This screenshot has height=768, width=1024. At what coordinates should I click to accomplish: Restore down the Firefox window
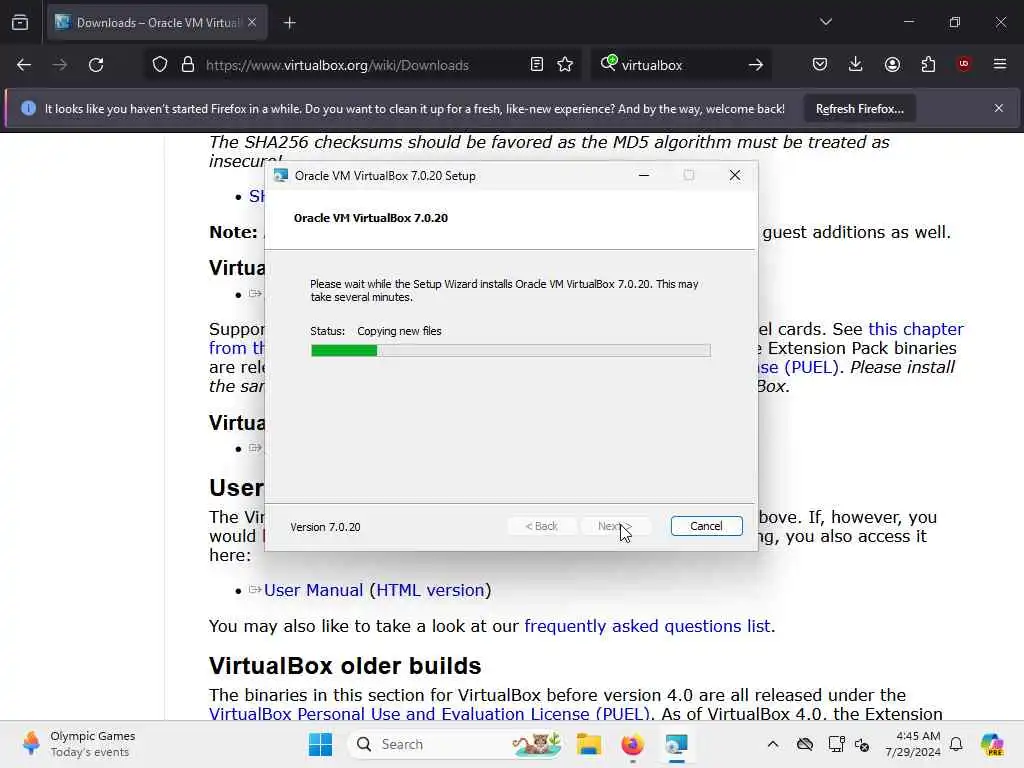point(955,22)
